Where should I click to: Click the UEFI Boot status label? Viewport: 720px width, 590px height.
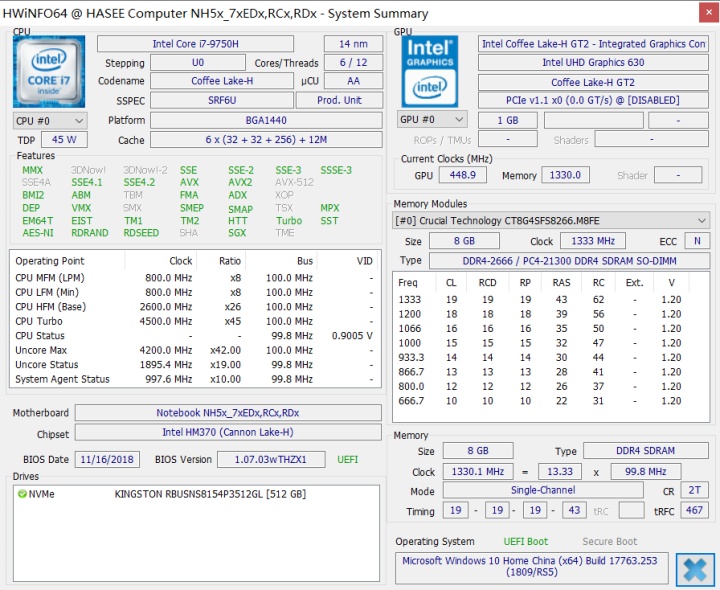(x=526, y=541)
